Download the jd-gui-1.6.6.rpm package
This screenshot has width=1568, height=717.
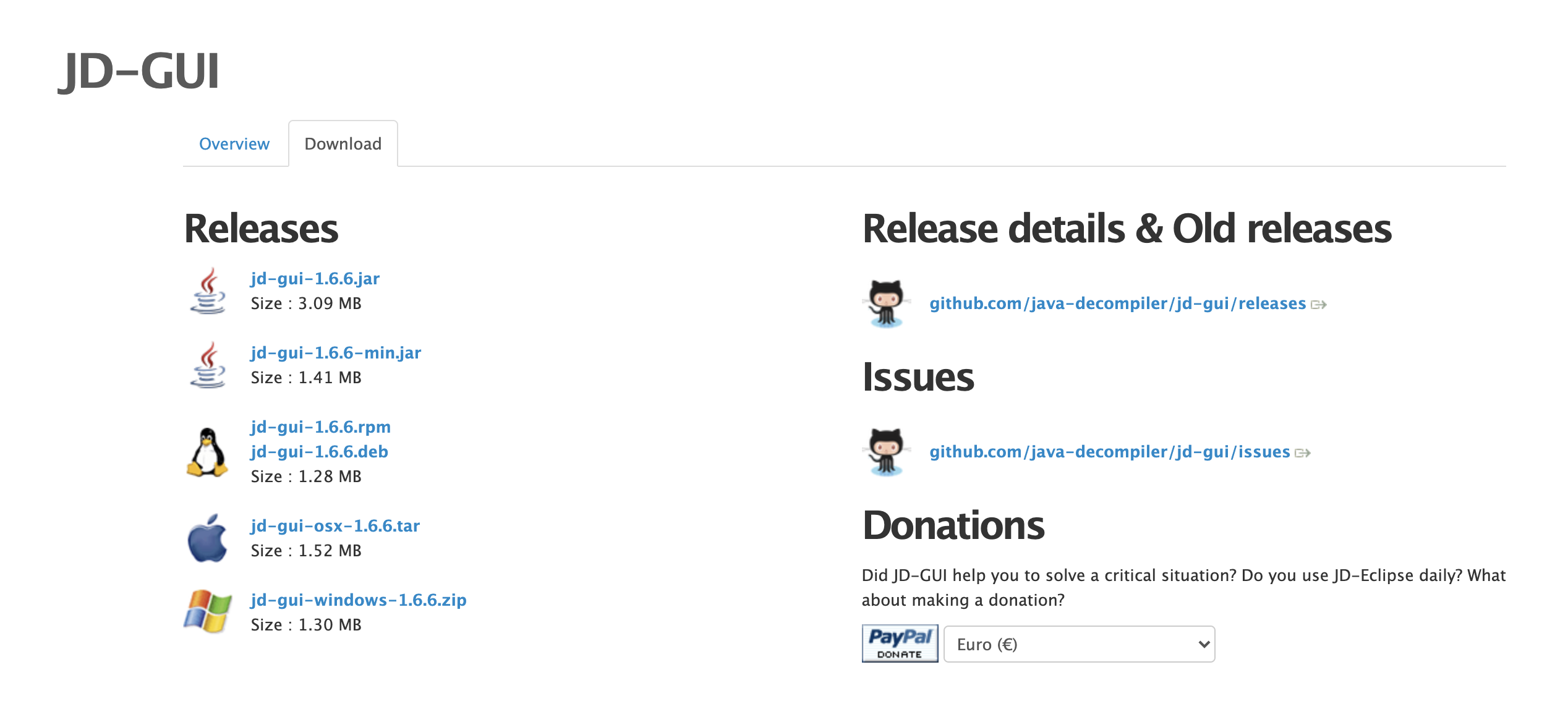point(320,426)
